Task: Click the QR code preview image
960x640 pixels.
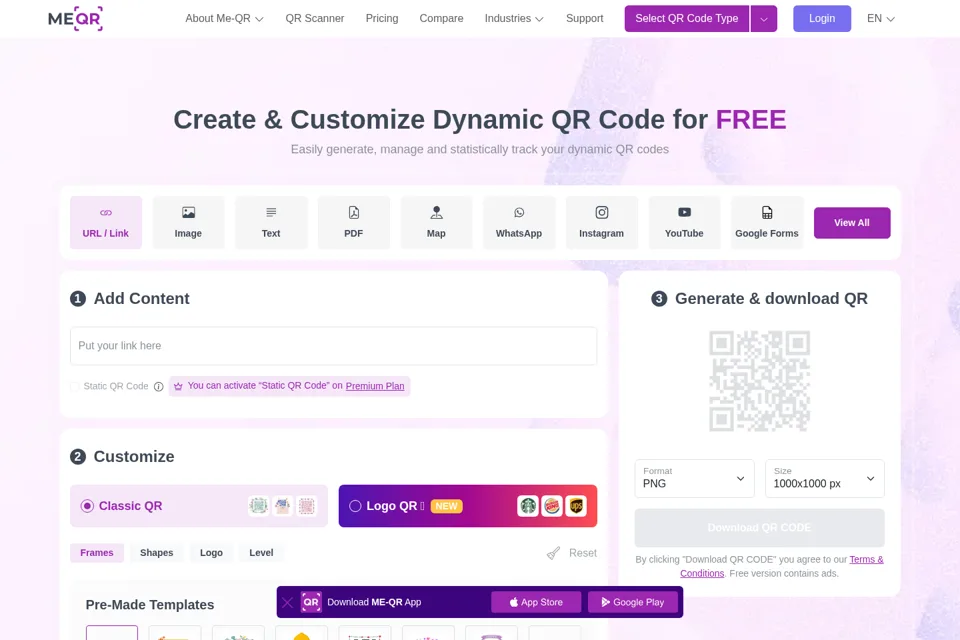Action: coord(759,381)
